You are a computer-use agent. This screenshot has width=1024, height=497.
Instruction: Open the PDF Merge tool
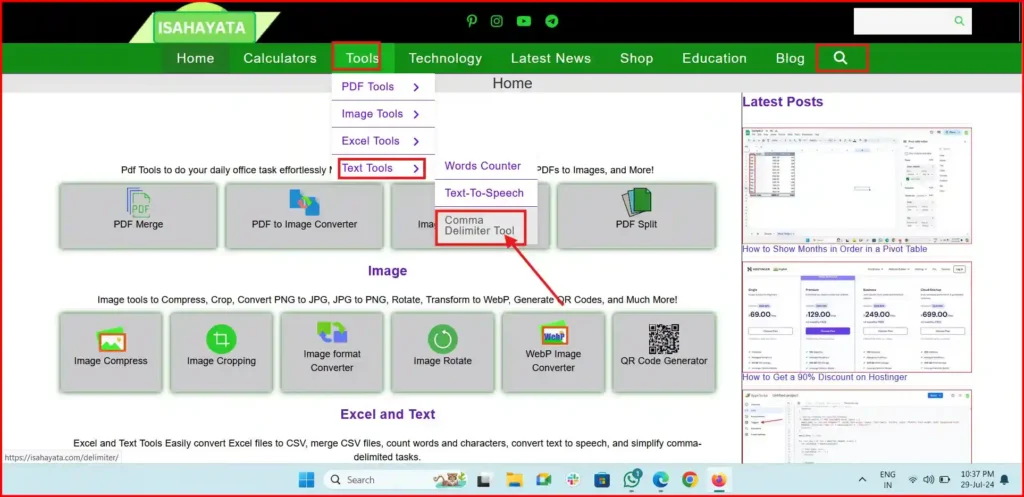tap(138, 215)
